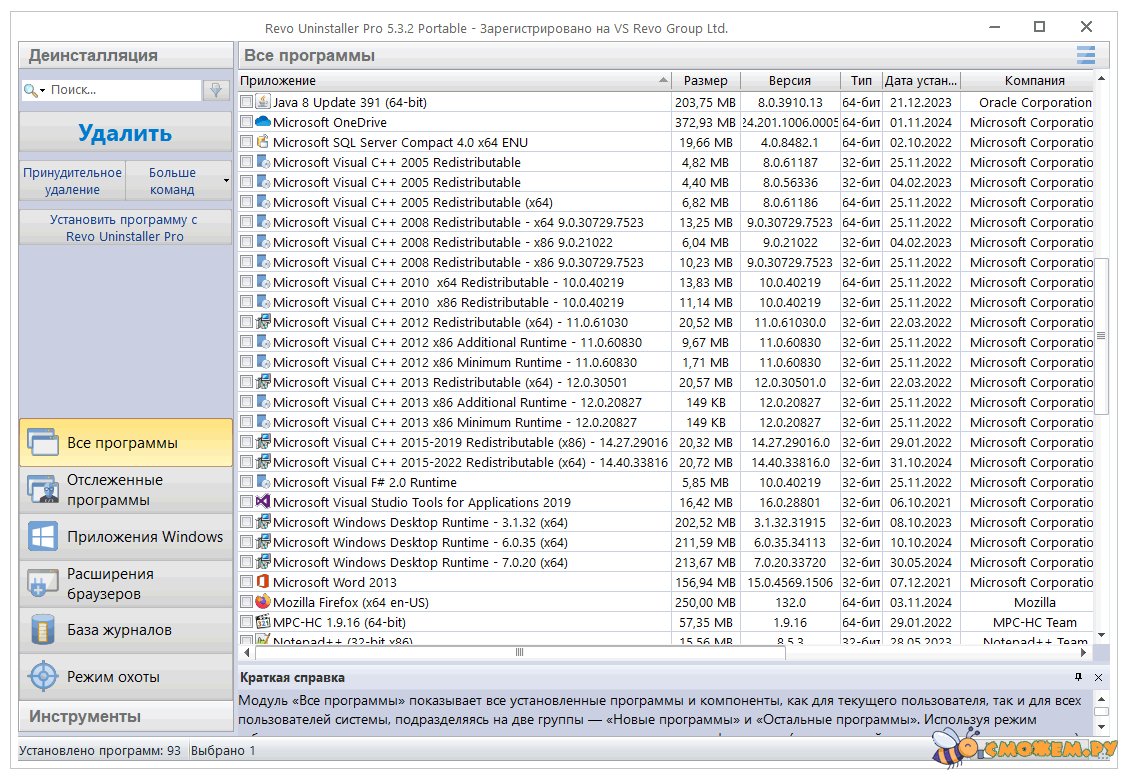Click in the Поиск search field

click(124, 90)
